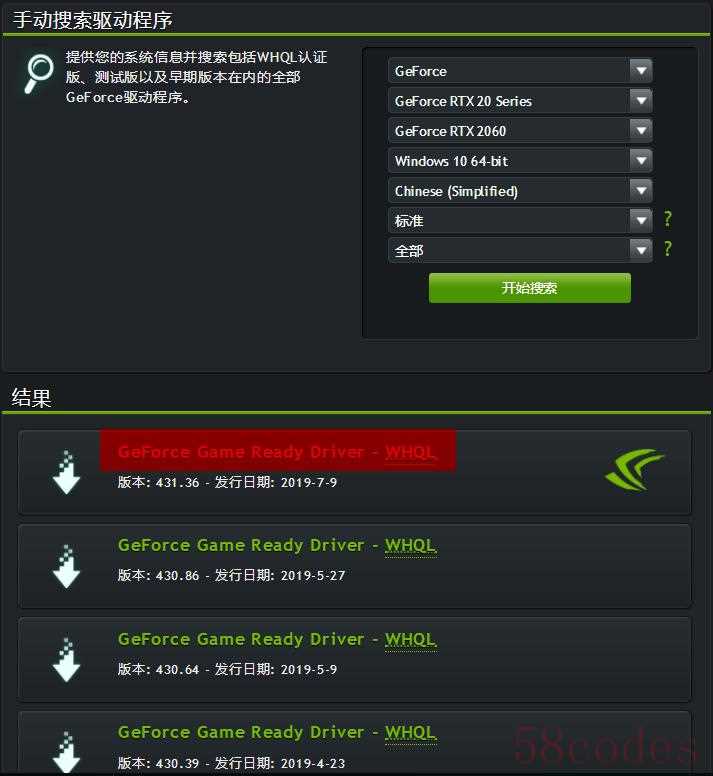Open the GeForce RTX 2060 product dropdown
Viewport: 713px width, 776px height.
click(x=520, y=131)
